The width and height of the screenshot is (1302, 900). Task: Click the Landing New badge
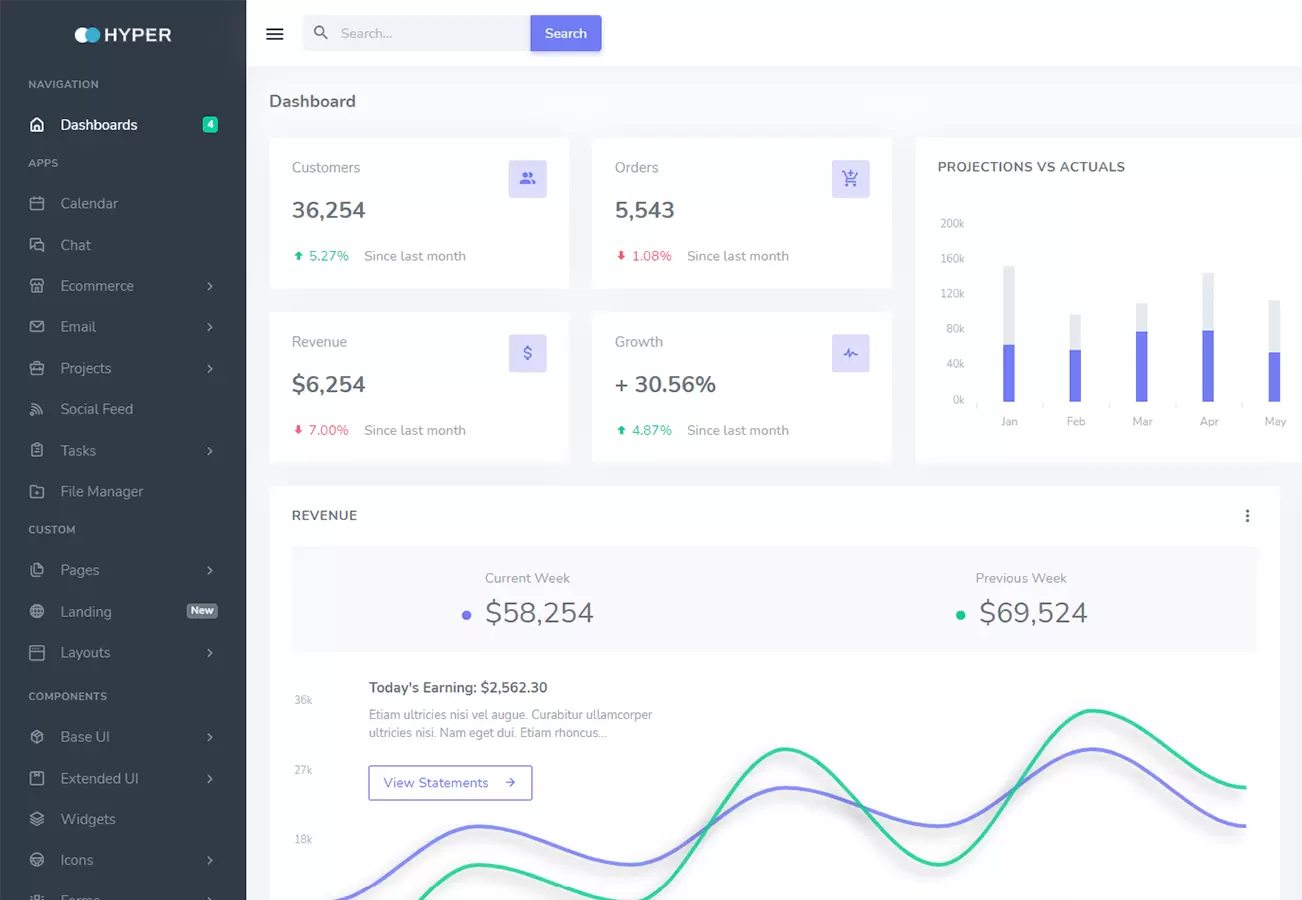202,611
